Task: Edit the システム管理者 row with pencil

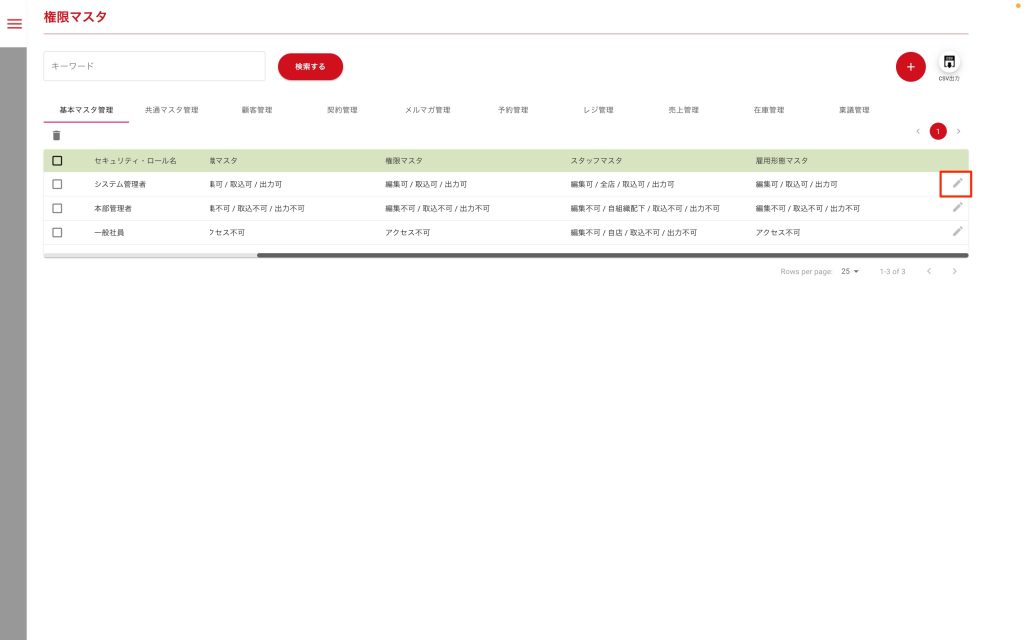Action: [x=957, y=183]
